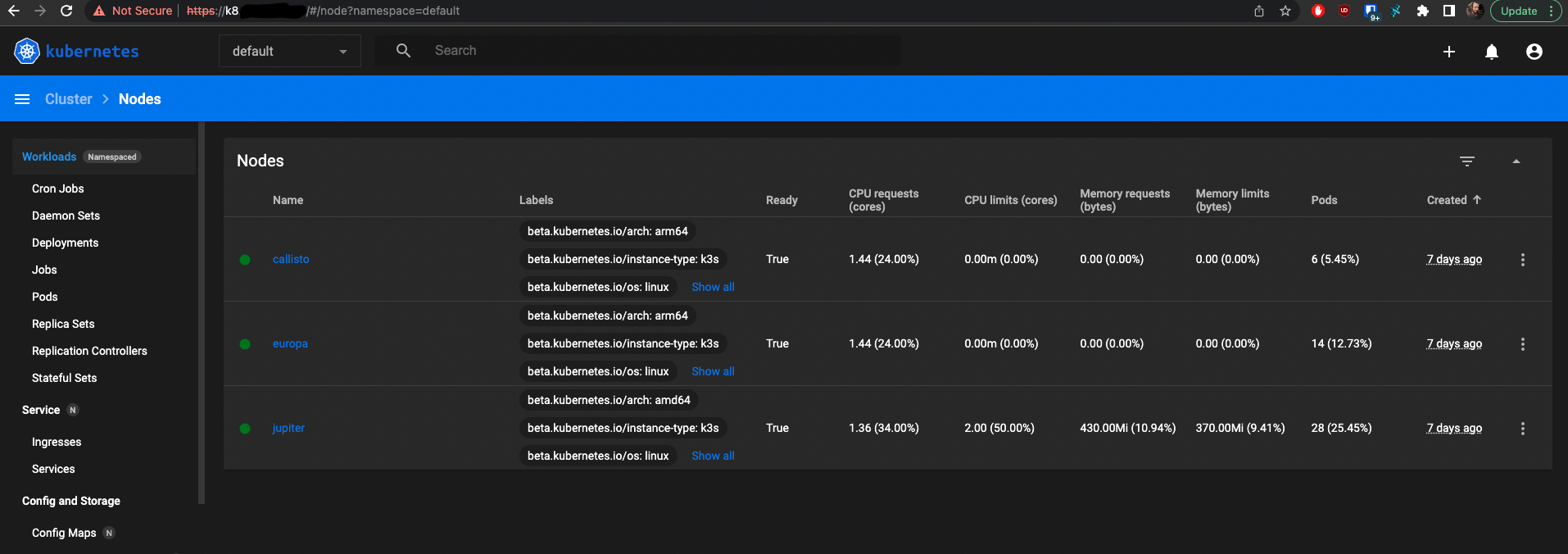Sort nodes by Created column
This screenshot has width=1568, height=554.
(x=1453, y=200)
